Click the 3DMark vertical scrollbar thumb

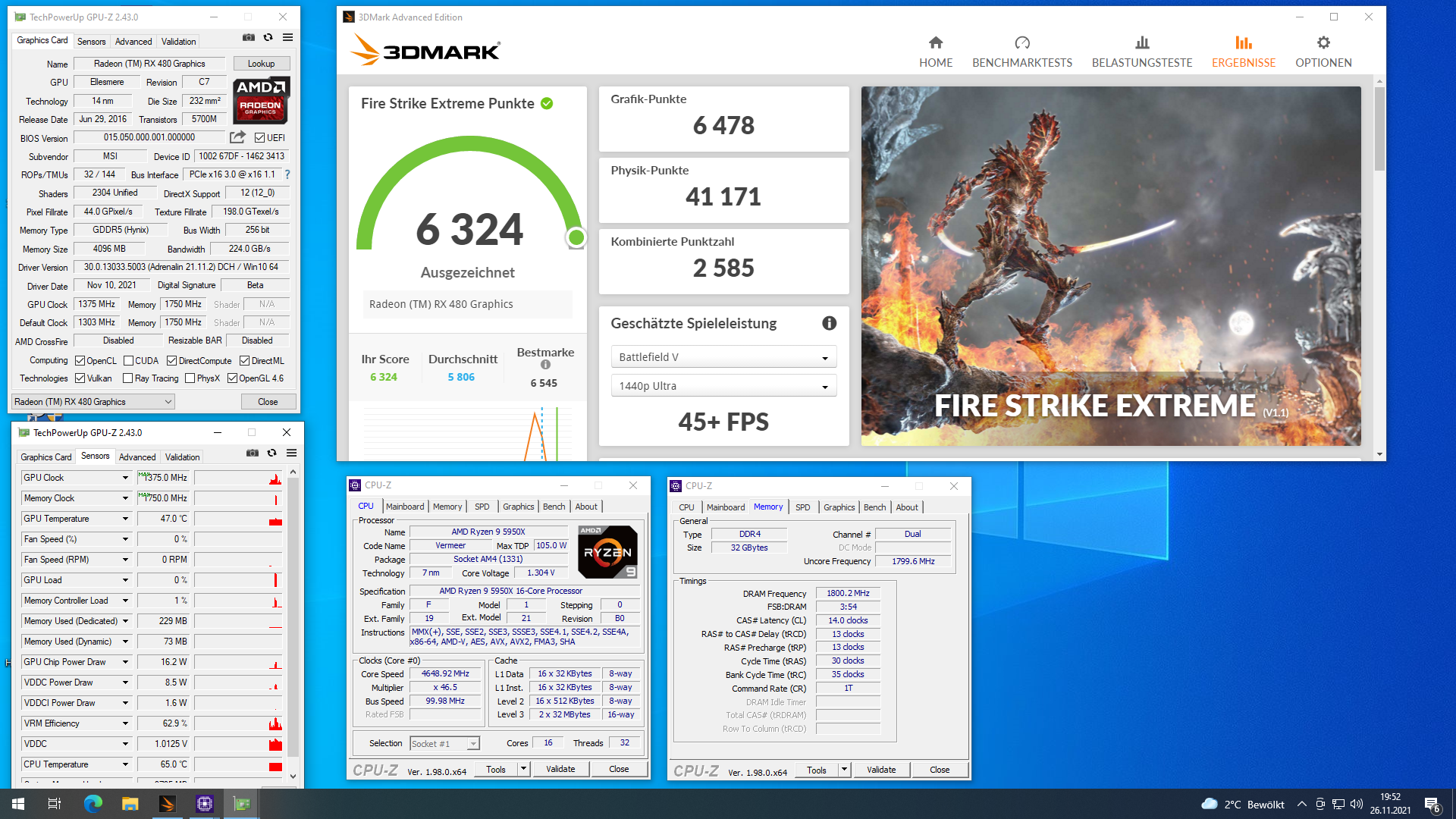tap(1379, 129)
